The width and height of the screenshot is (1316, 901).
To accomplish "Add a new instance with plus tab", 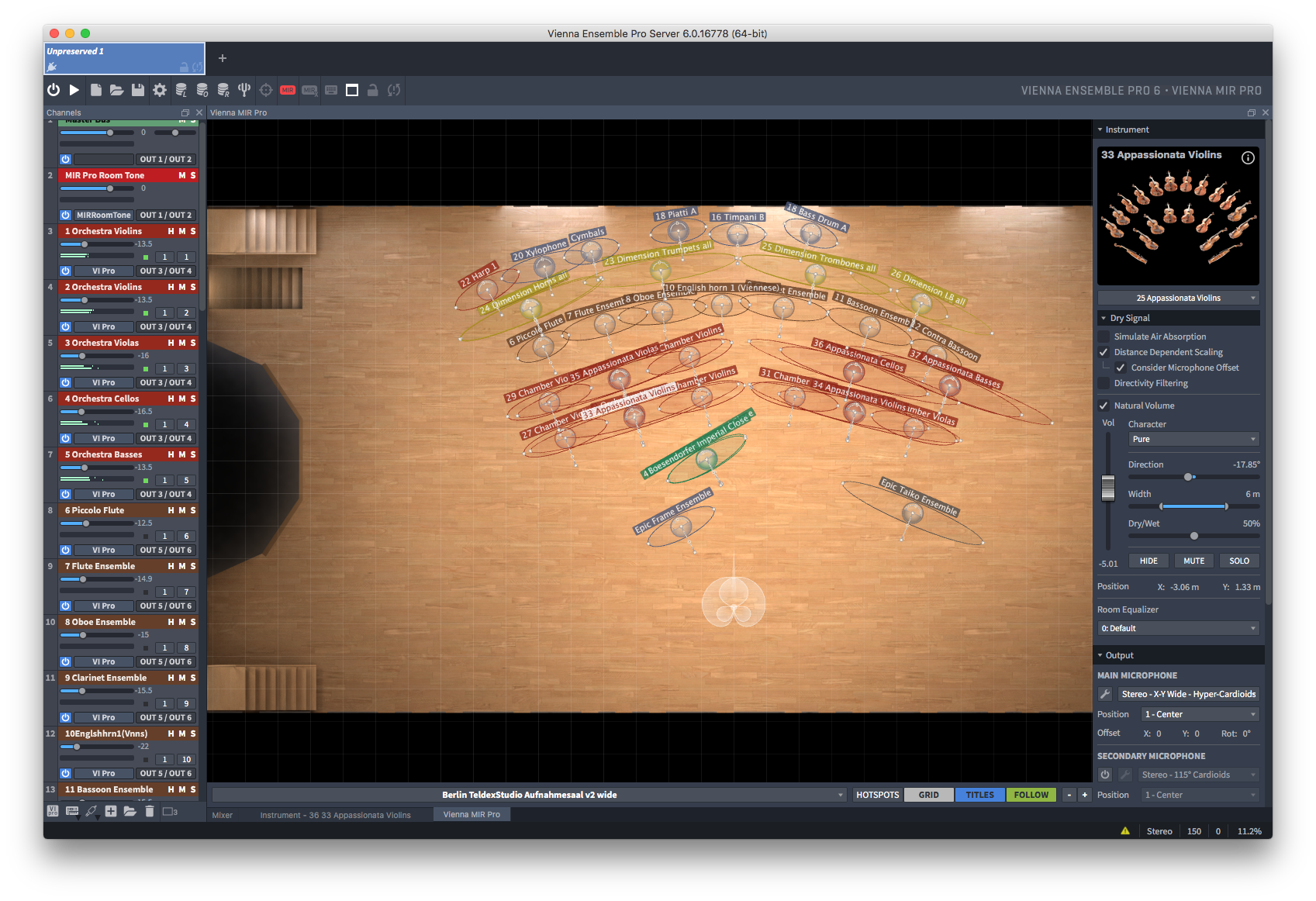I will [x=223, y=58].
